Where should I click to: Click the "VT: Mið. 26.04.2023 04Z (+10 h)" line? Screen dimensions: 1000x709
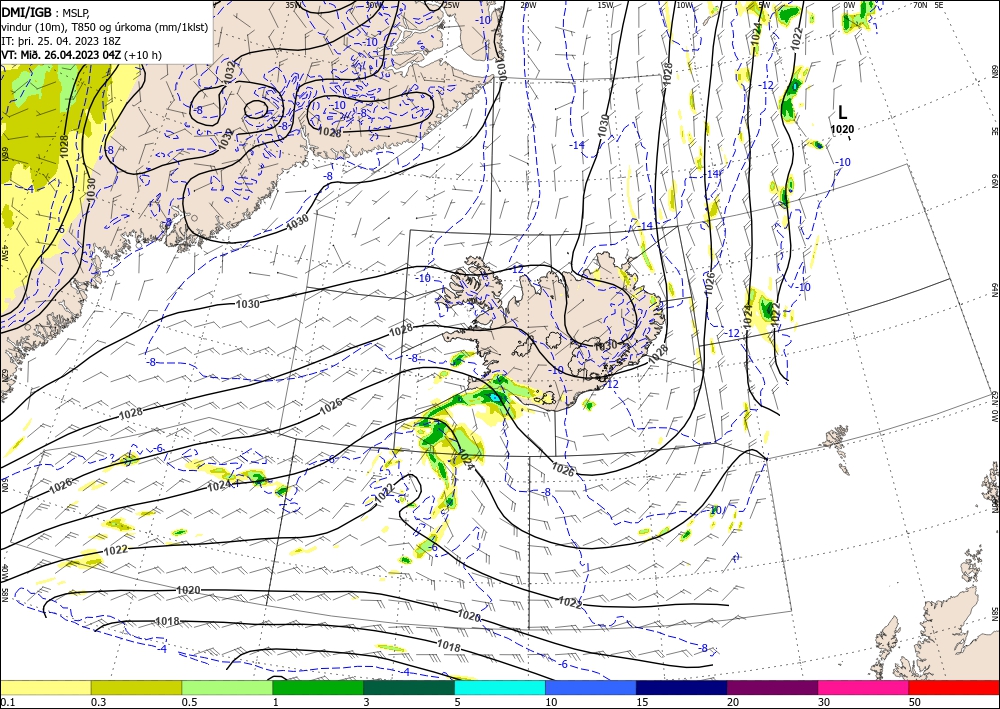click(81, 55)
